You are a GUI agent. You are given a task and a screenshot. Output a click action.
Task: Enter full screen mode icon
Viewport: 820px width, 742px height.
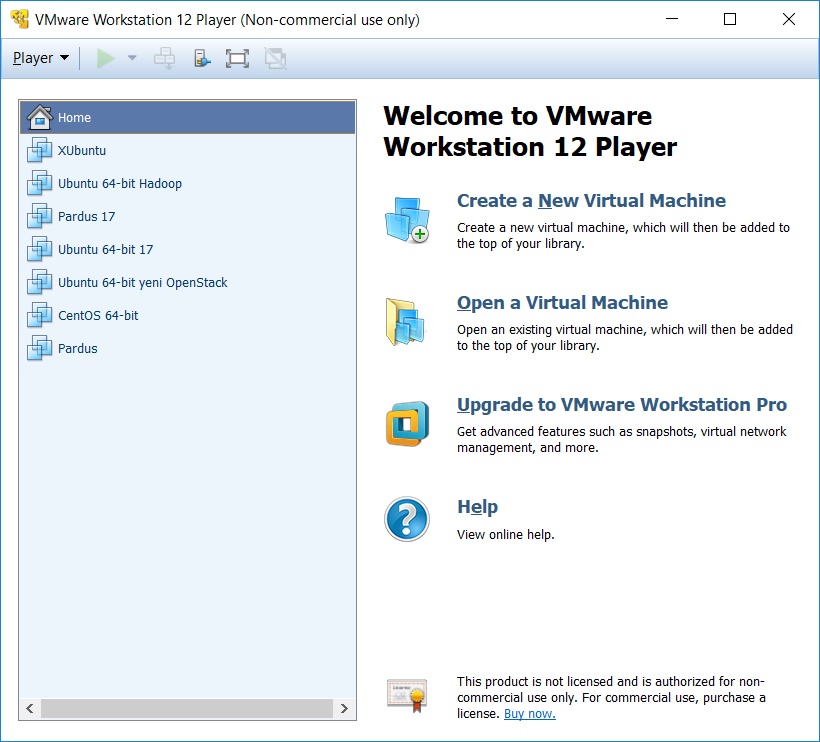(x=237, y=58)
